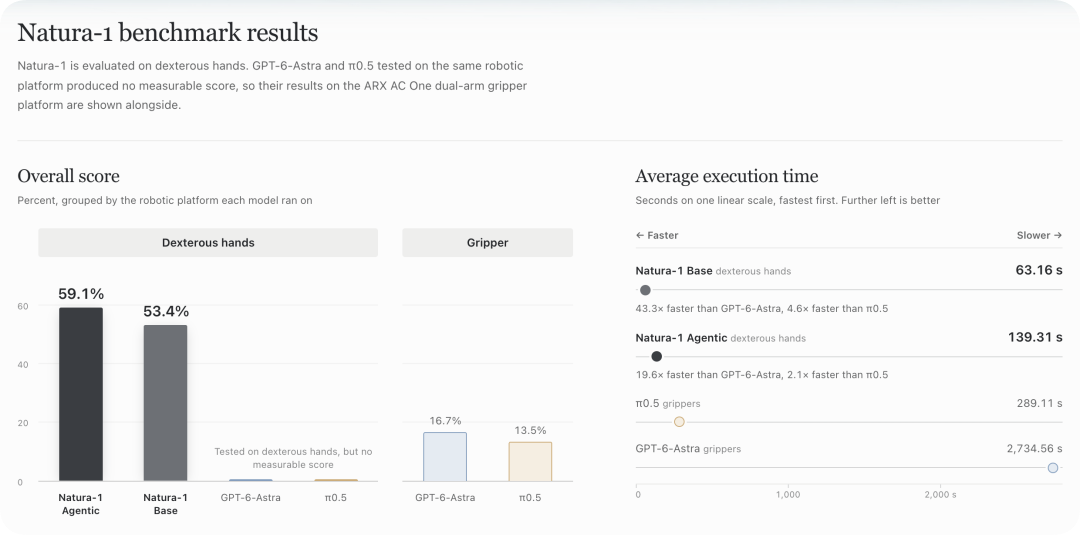The height and width of the screenshot is (535, 1080).
Task: Click the Natura-1 Agentic 59.1% bar
Action: (x=81, y=395)
